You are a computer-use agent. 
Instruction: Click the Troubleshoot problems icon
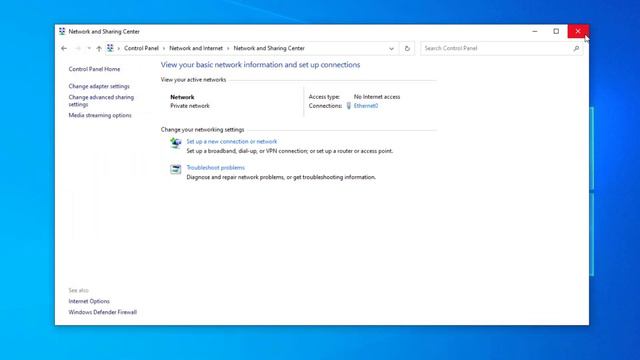tap(176, 169)
